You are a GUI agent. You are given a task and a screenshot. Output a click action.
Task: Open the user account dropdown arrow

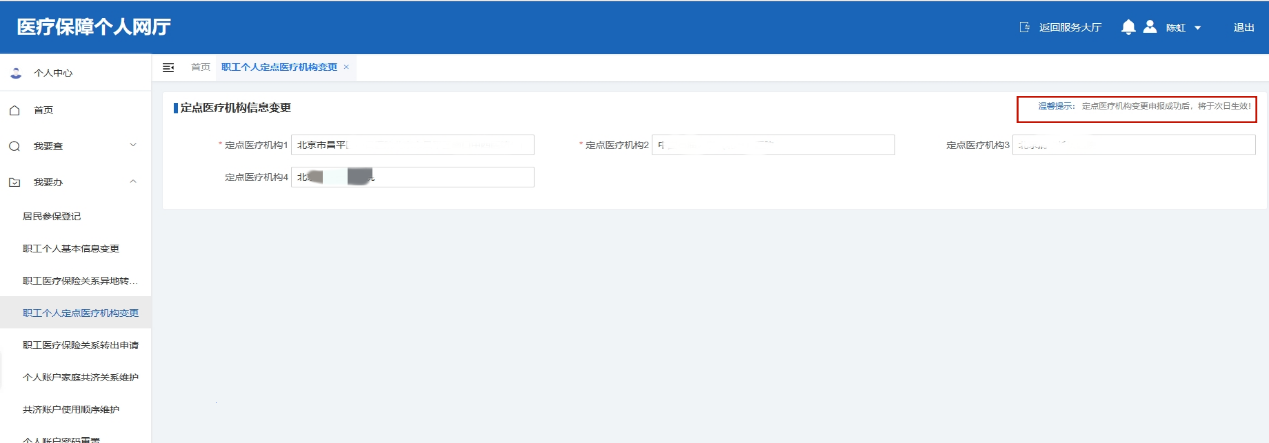[1198, 28]
